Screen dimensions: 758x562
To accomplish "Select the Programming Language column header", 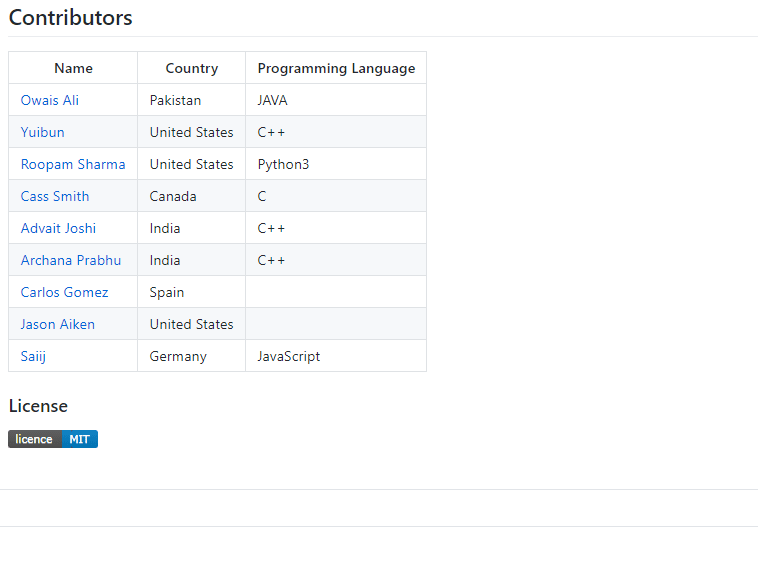I will (x=336, y=68).
